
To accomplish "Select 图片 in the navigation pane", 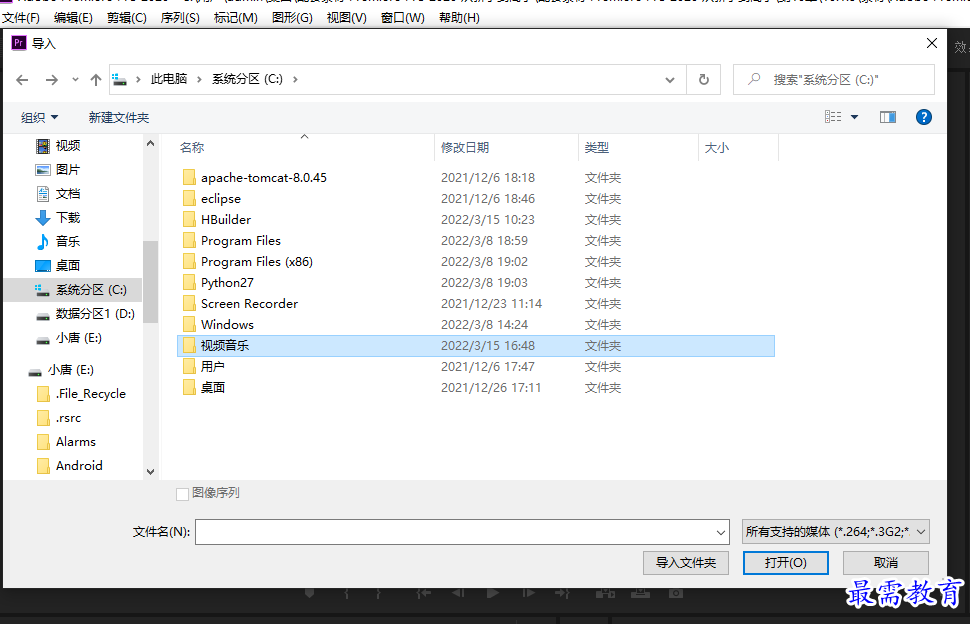I will 58,170.
